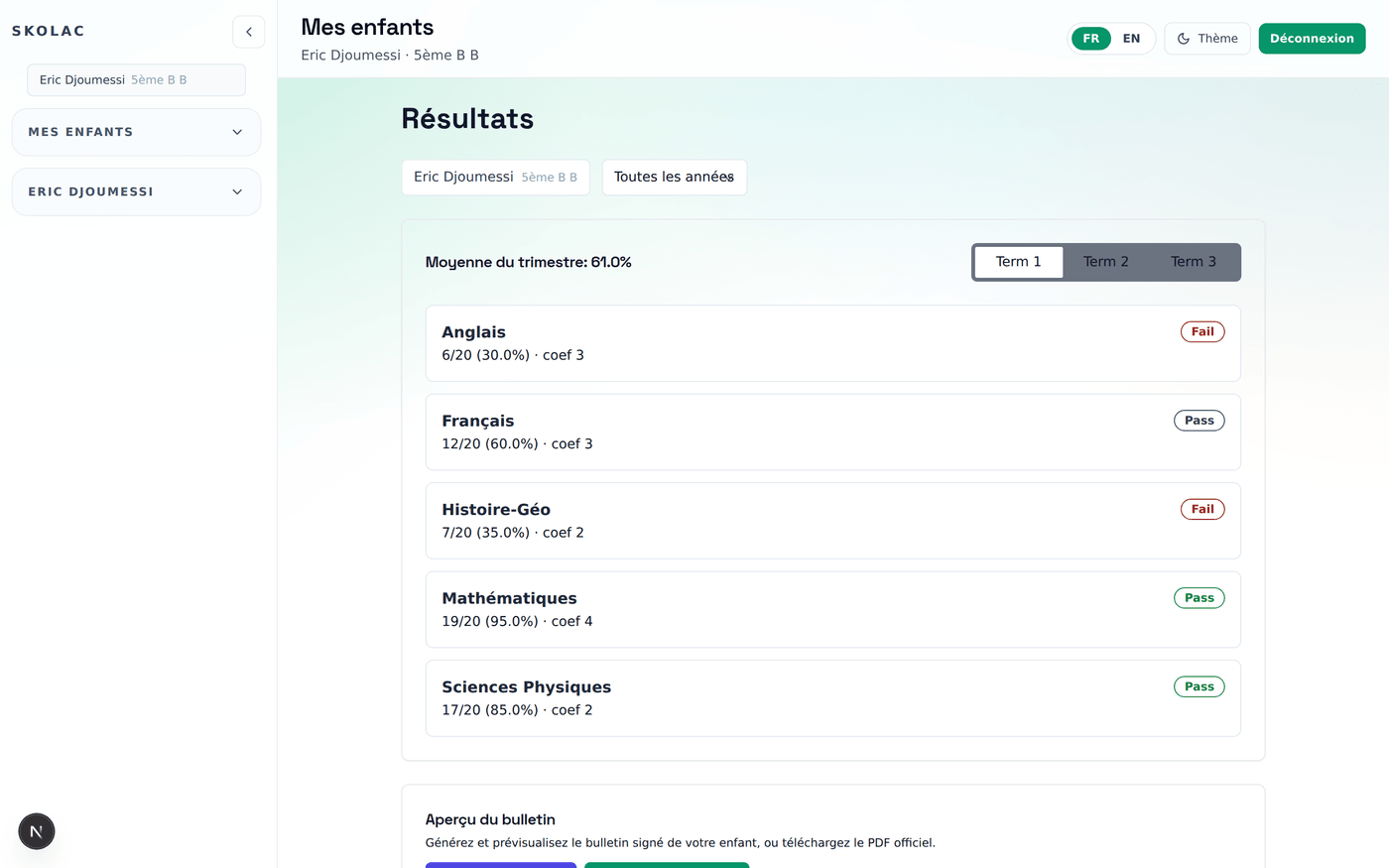
Task: Click the Anglais subject title
Action: pyautogui.click(x=474, y=332)
